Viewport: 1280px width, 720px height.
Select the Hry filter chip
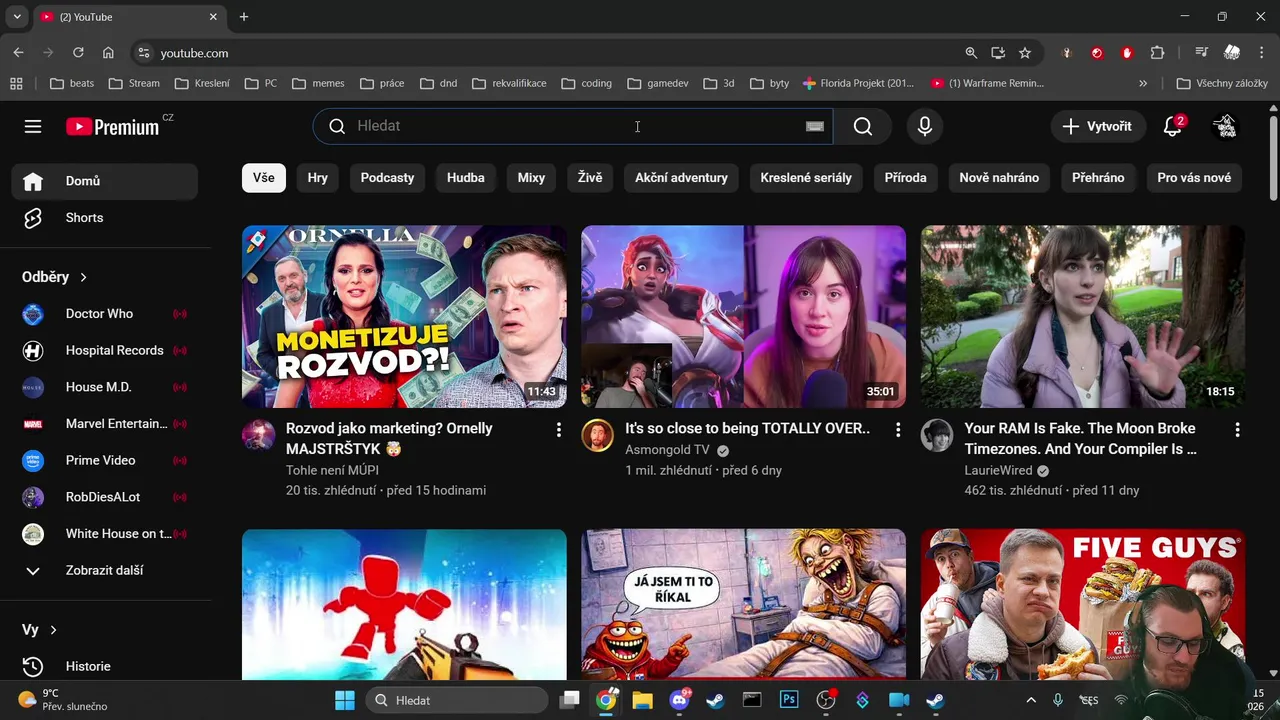click(318, 178)
